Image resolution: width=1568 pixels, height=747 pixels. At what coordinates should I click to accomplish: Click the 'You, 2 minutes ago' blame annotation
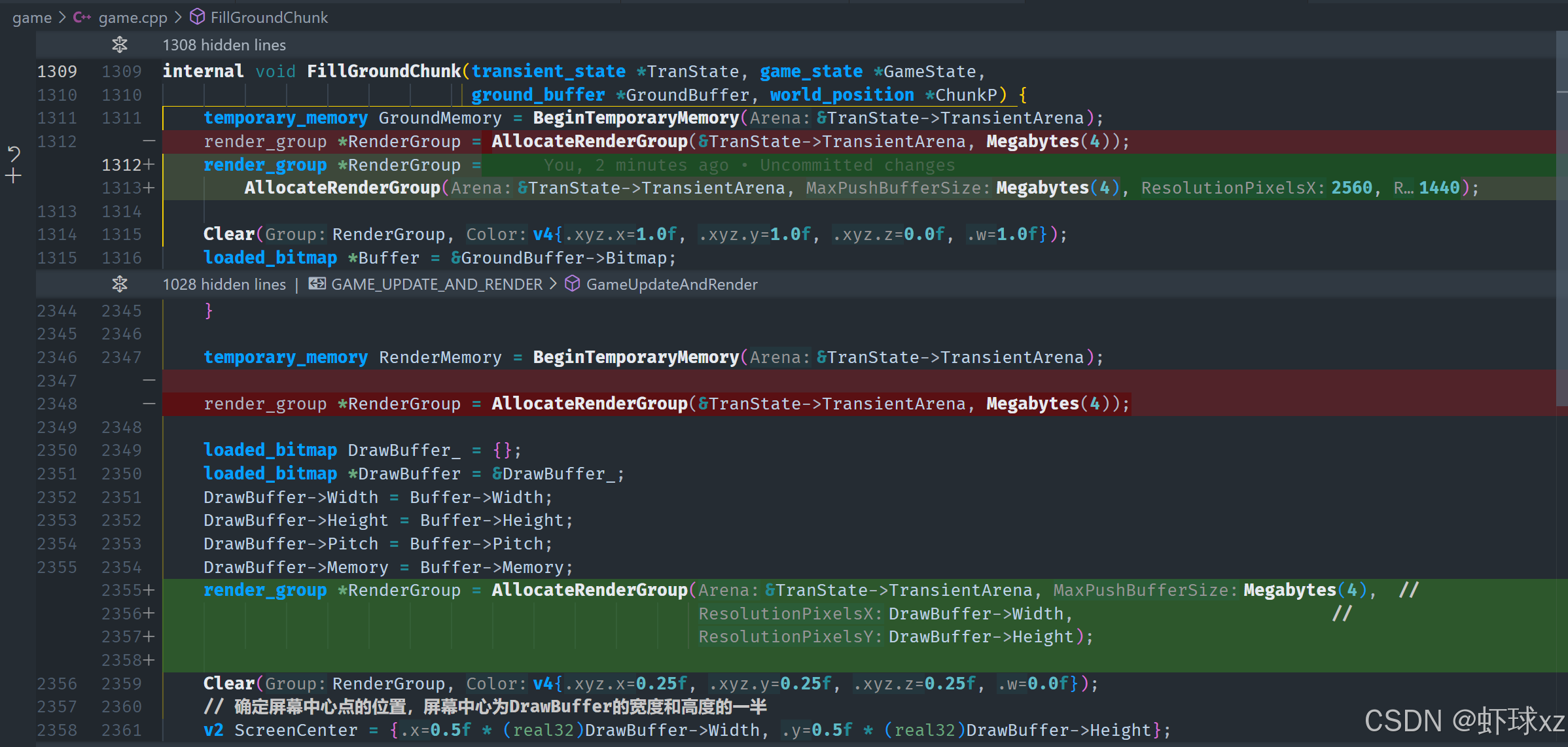[x=749, y=165]
